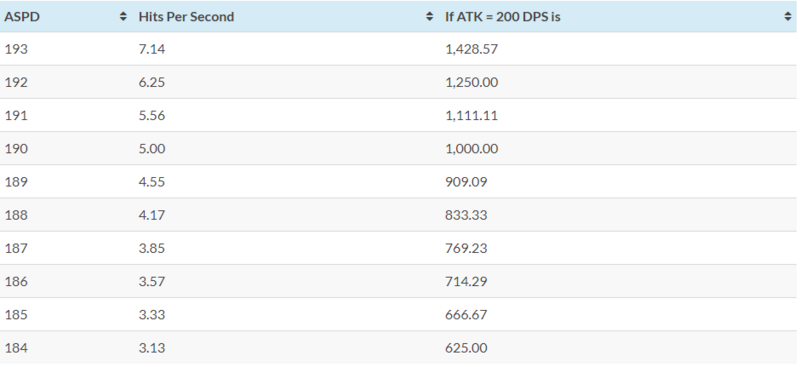Click the 3.33 hits per second cell
The width and height of the screenshot is (800, 367).
point(287,314)
